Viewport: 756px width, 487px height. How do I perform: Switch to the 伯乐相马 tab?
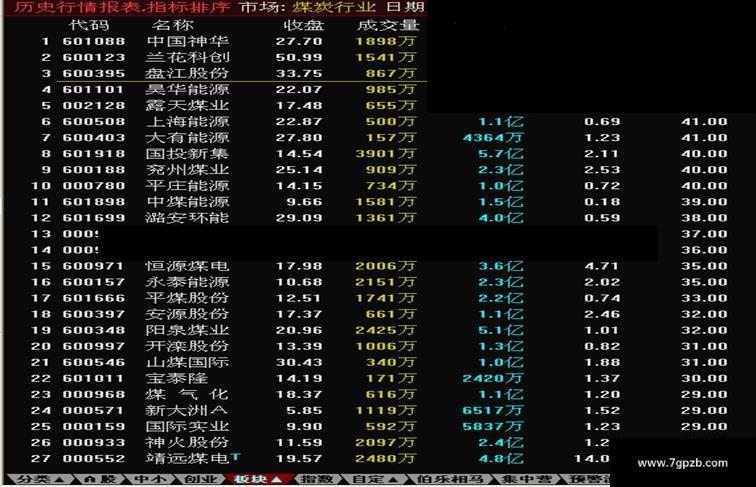pos(449,479)
